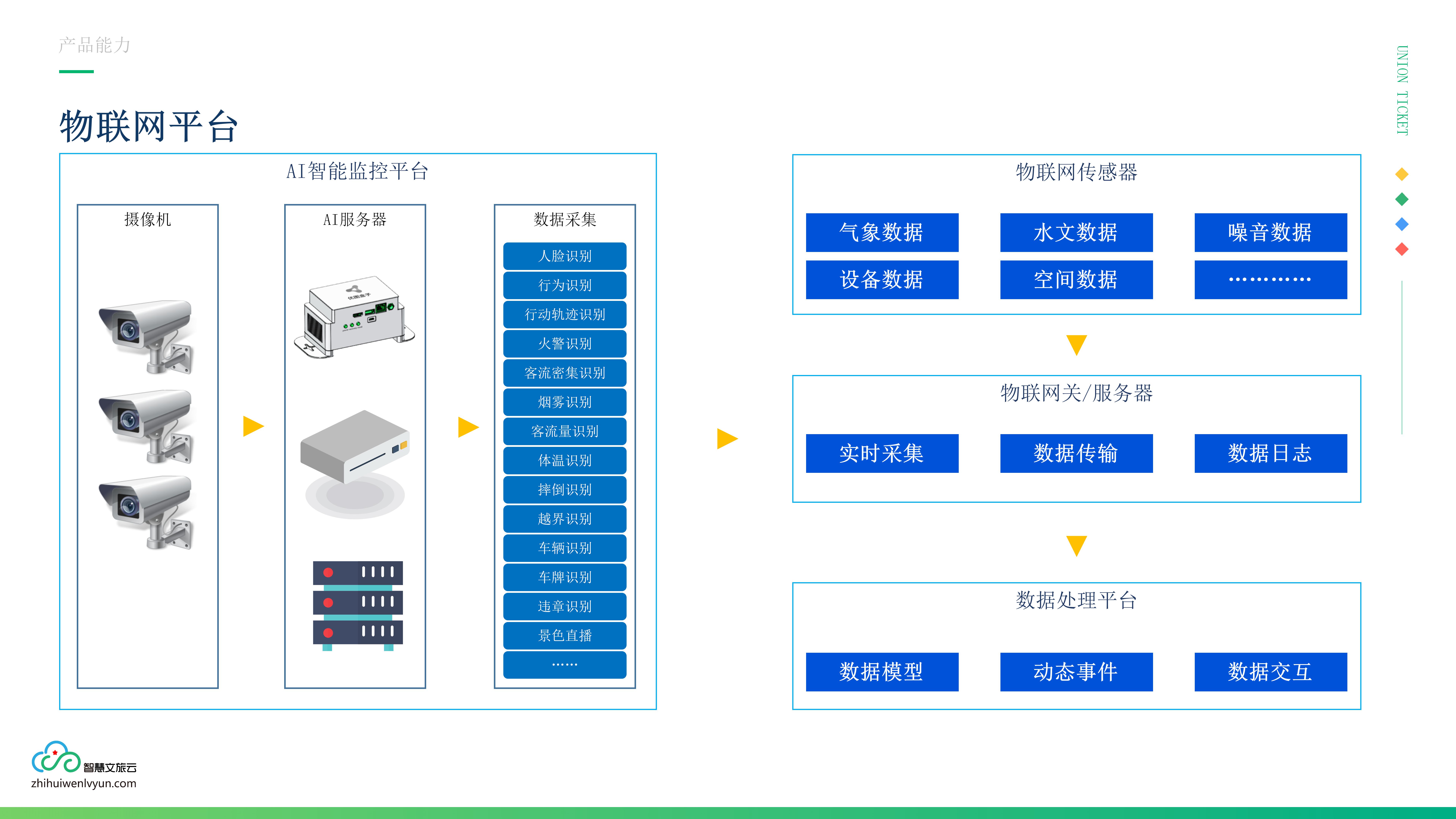The image size is (1456, 819).
Task: Select the 景色直播 button
Action: (x=565, y=636)
